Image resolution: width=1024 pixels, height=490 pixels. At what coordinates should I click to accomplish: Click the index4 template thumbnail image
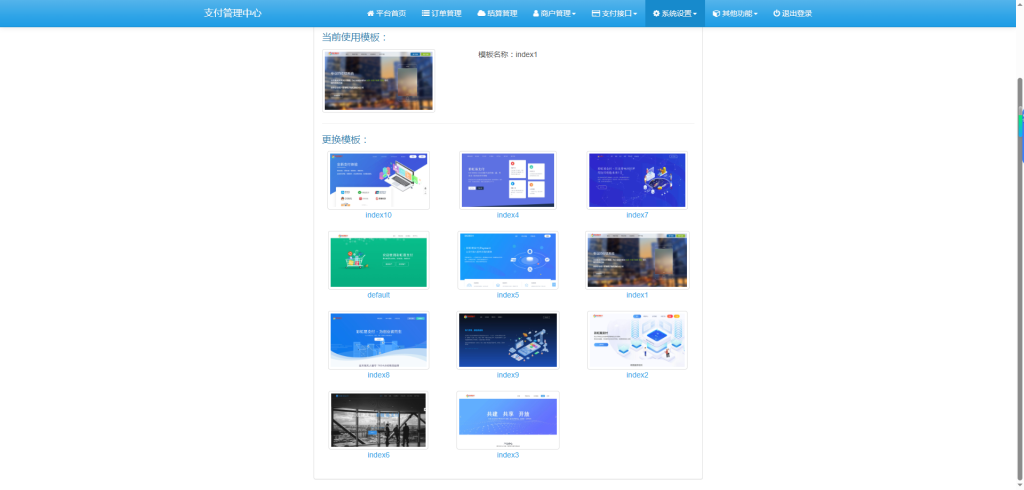508,180
